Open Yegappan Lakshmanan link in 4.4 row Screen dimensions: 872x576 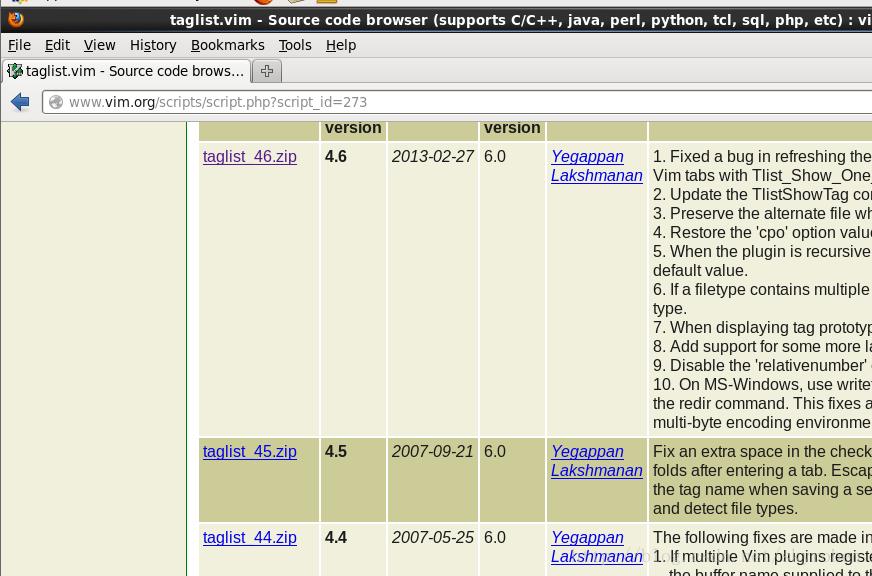[597, 547]
